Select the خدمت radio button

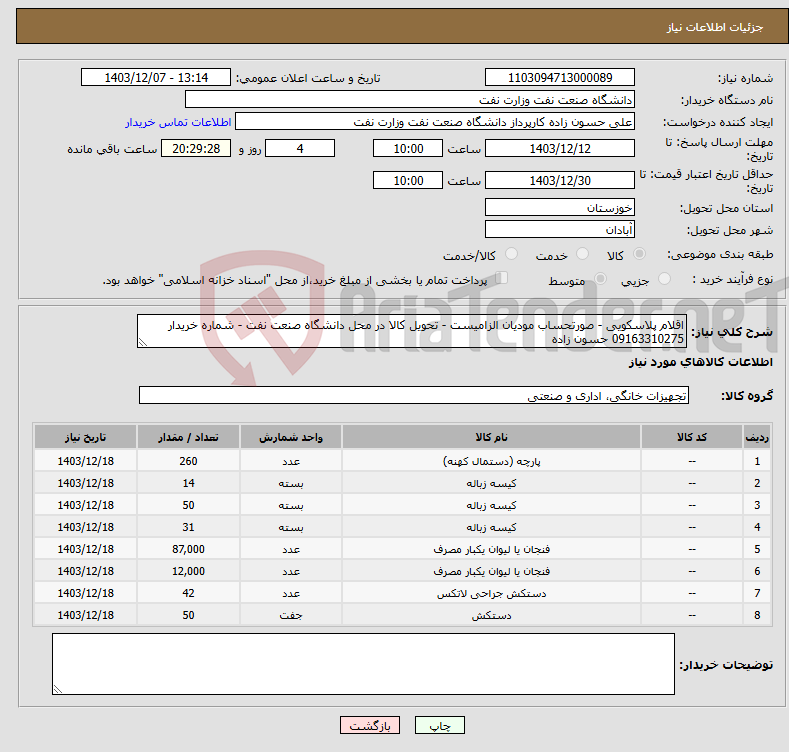click(x=582, y=254)
